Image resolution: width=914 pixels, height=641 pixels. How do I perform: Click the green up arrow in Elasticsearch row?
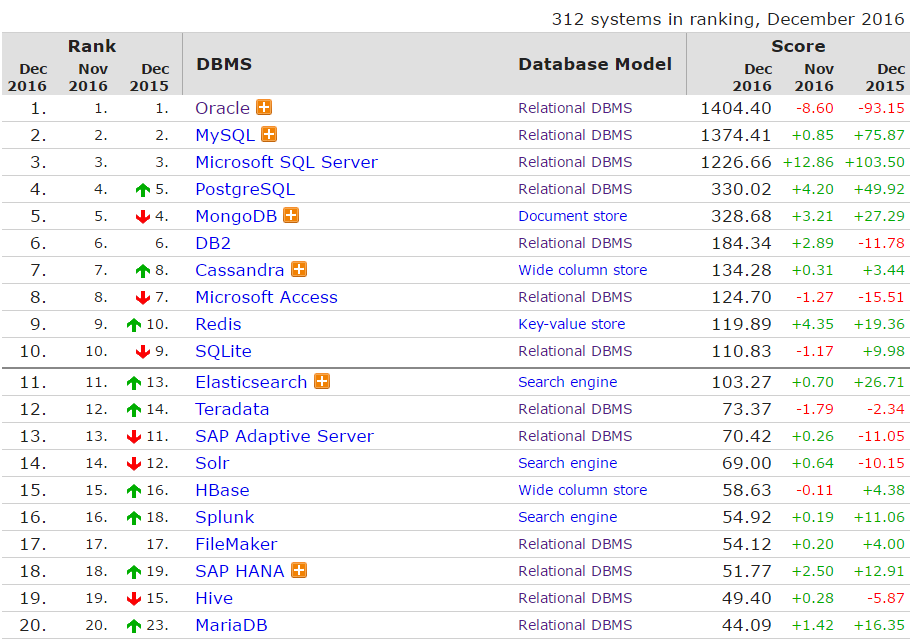point(134,383)
